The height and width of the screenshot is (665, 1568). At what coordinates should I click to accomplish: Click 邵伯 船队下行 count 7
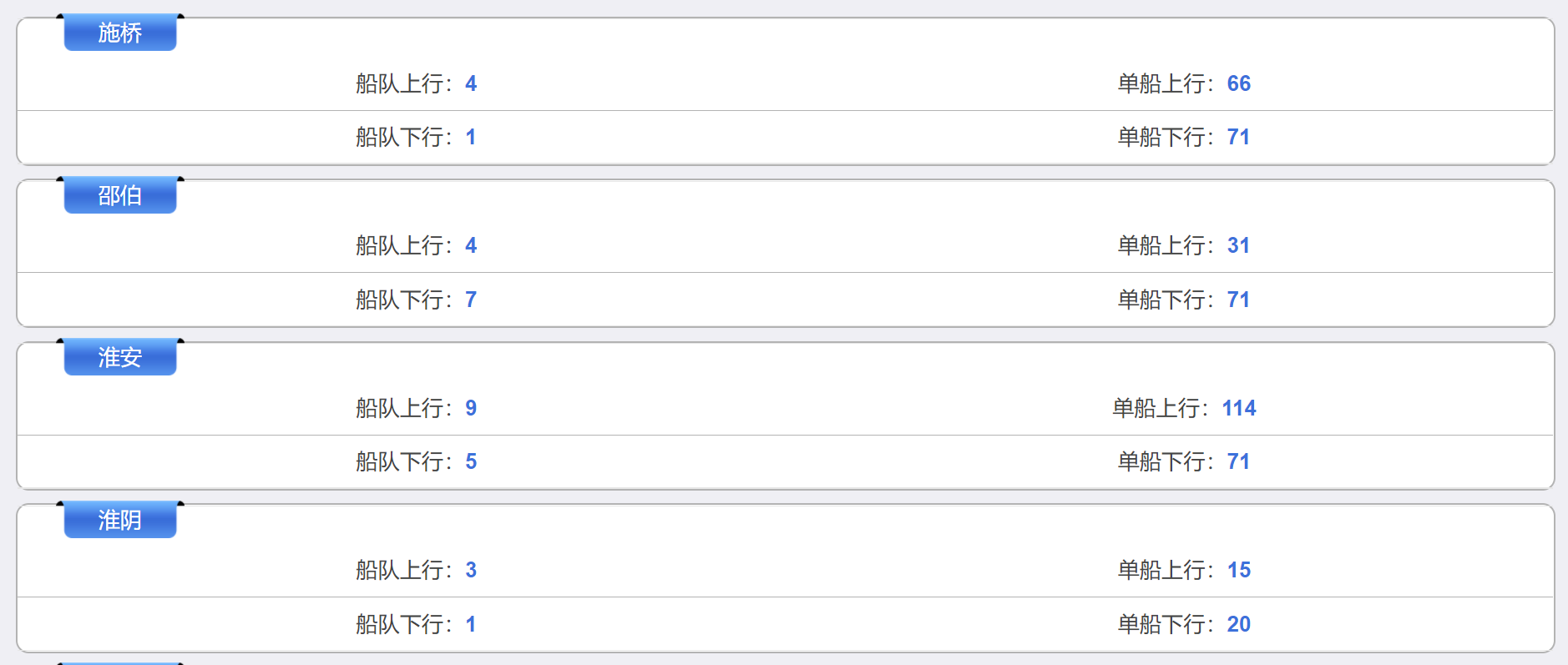tap(471, 300)
